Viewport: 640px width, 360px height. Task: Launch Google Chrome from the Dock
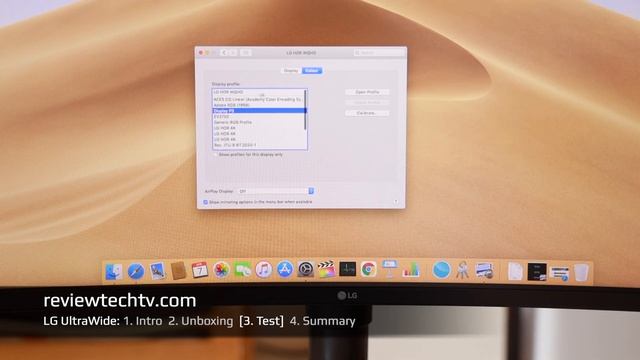[x=368, y=269]
